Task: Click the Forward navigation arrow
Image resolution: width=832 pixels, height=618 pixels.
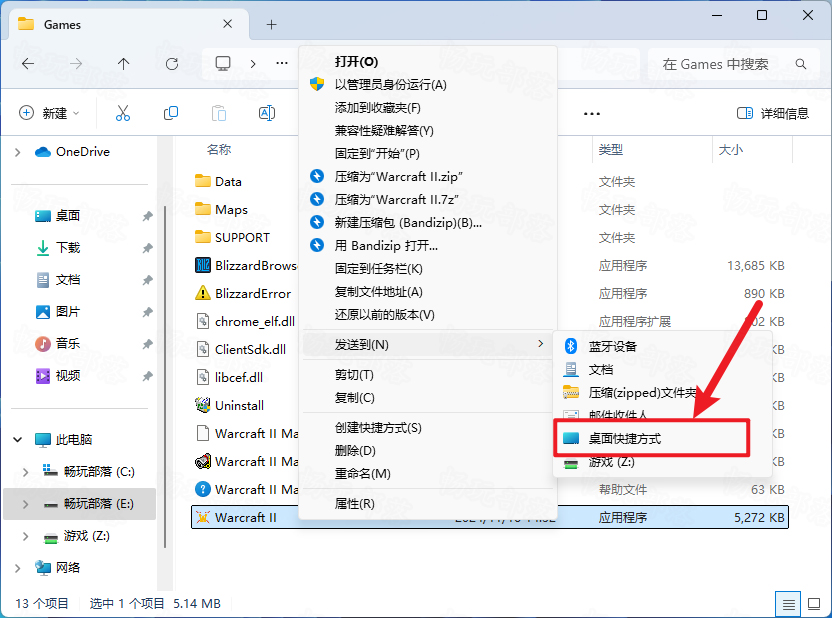Action: coord(76,64)
